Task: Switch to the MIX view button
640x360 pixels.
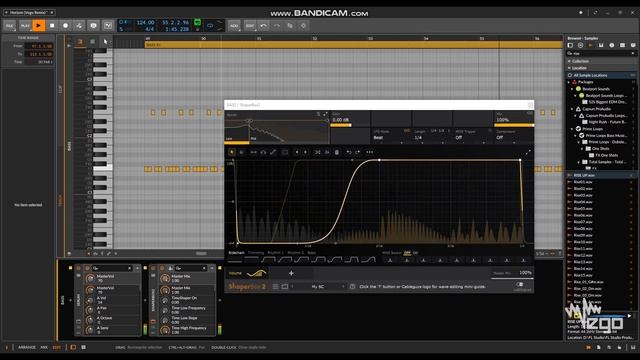Action: pos(44,347)
